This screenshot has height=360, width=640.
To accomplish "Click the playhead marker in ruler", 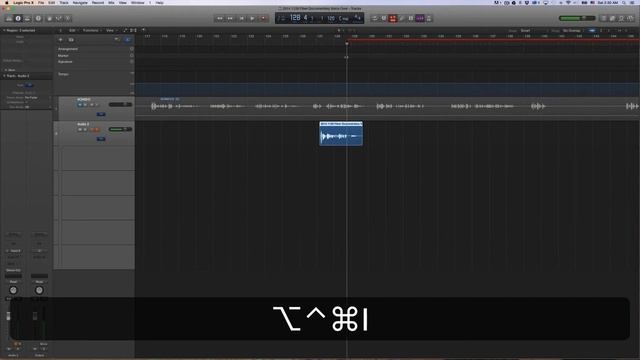I will (347, 43).
